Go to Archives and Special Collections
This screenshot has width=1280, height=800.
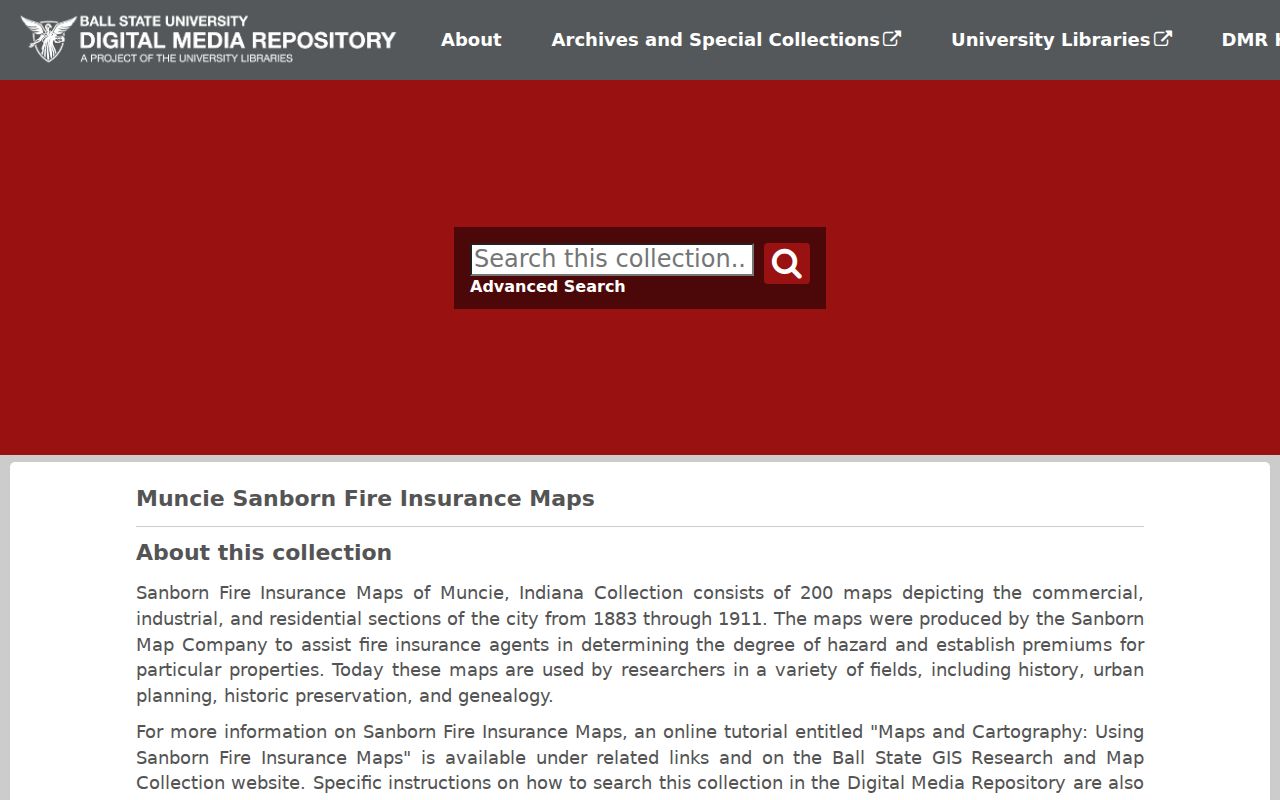(x=726, y=40)
